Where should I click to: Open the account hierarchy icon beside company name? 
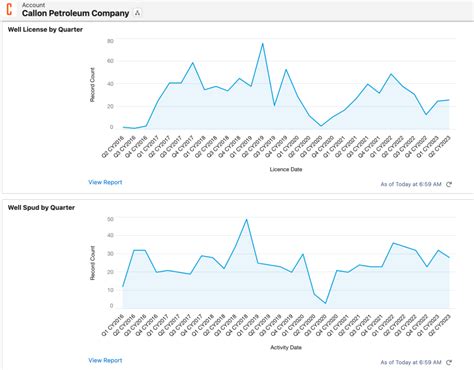tap(137, 13)
